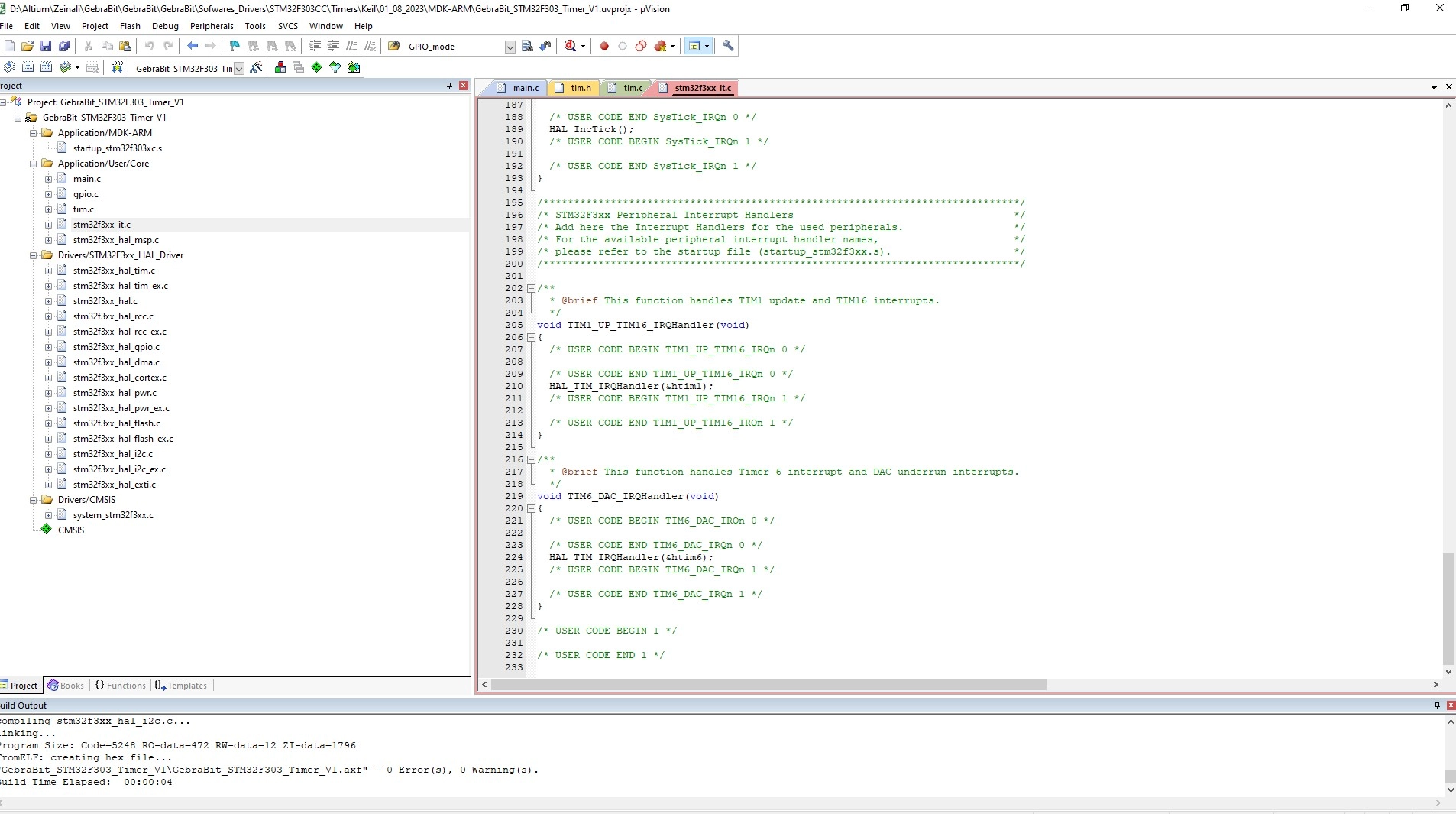Open the Manage Project Items icon
Screen dimensions: 1456x814
[x=280, y=67]
